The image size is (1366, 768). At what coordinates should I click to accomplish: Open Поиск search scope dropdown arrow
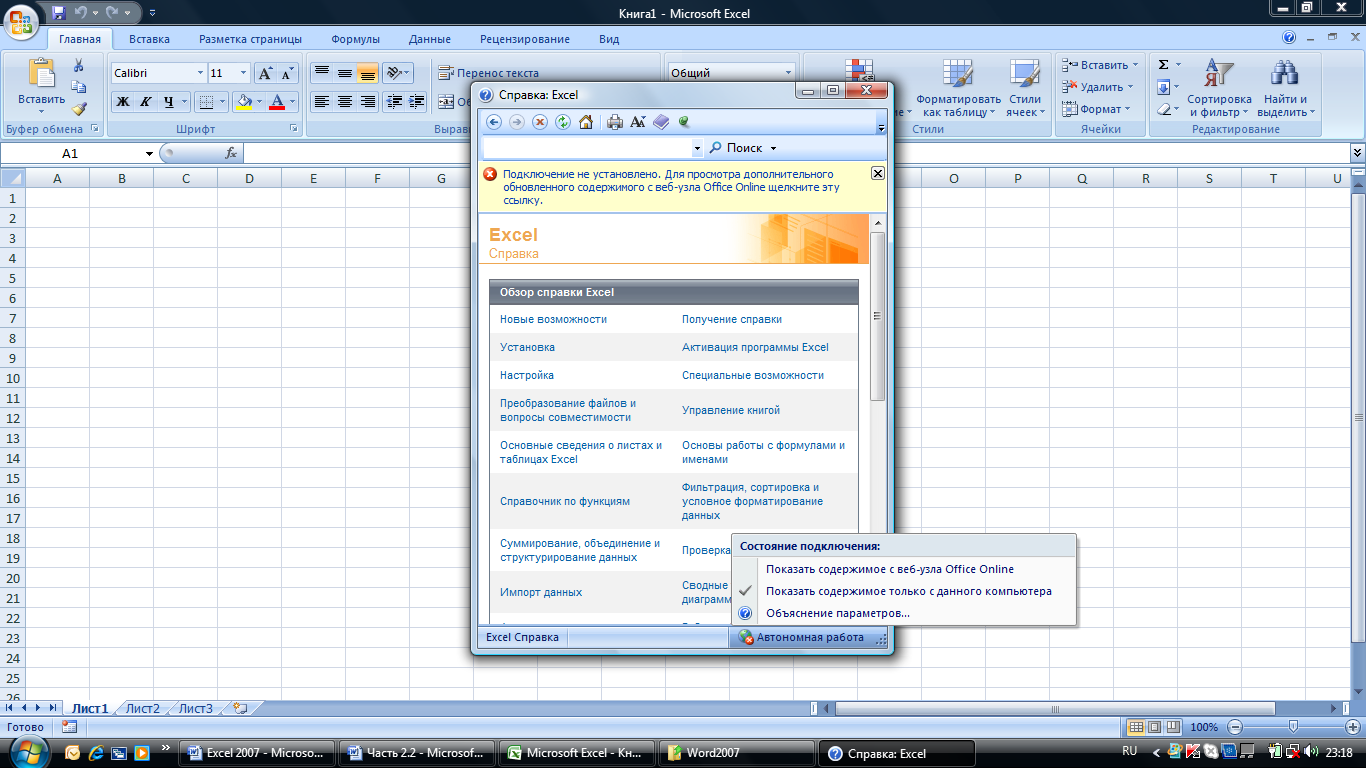click(773, 148)
